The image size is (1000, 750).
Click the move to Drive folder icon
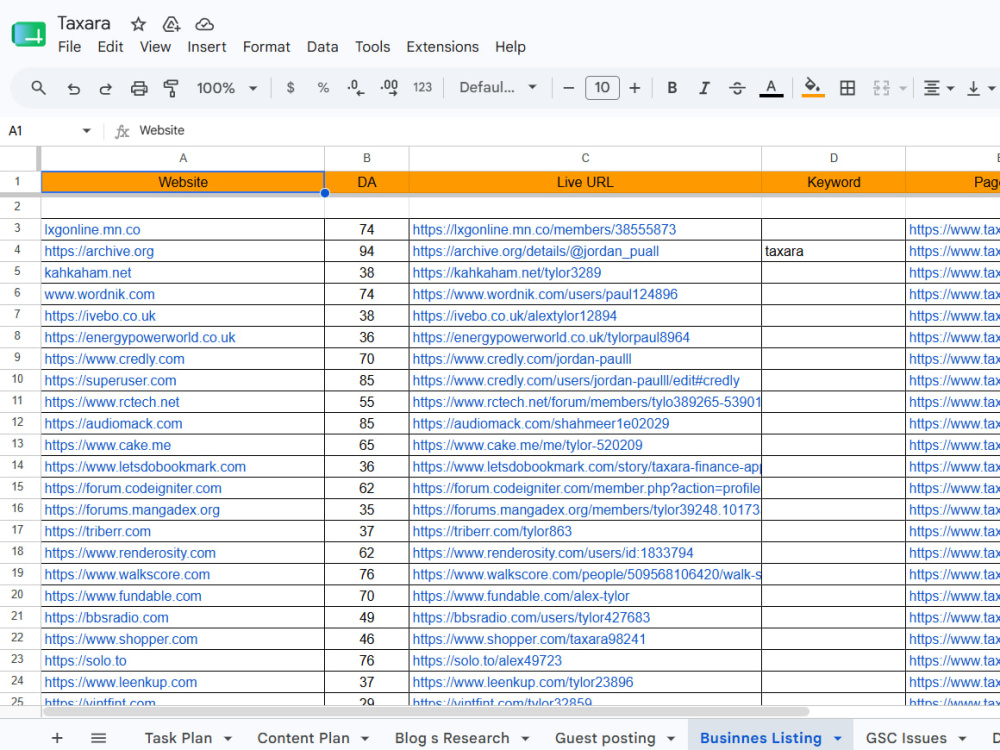click(x=171, y=24)
